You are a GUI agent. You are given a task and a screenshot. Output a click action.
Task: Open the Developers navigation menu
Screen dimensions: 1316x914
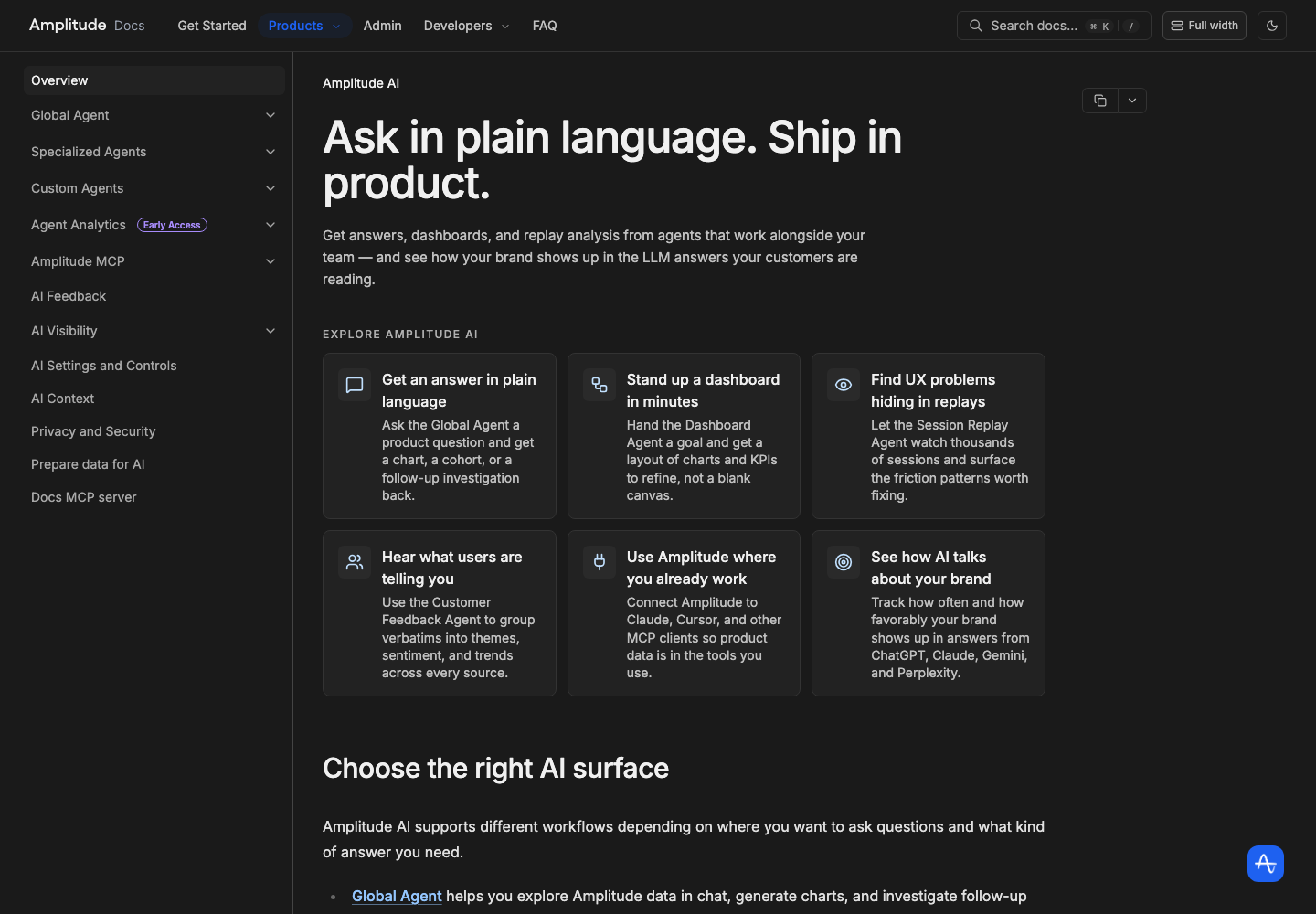[466, 26]
